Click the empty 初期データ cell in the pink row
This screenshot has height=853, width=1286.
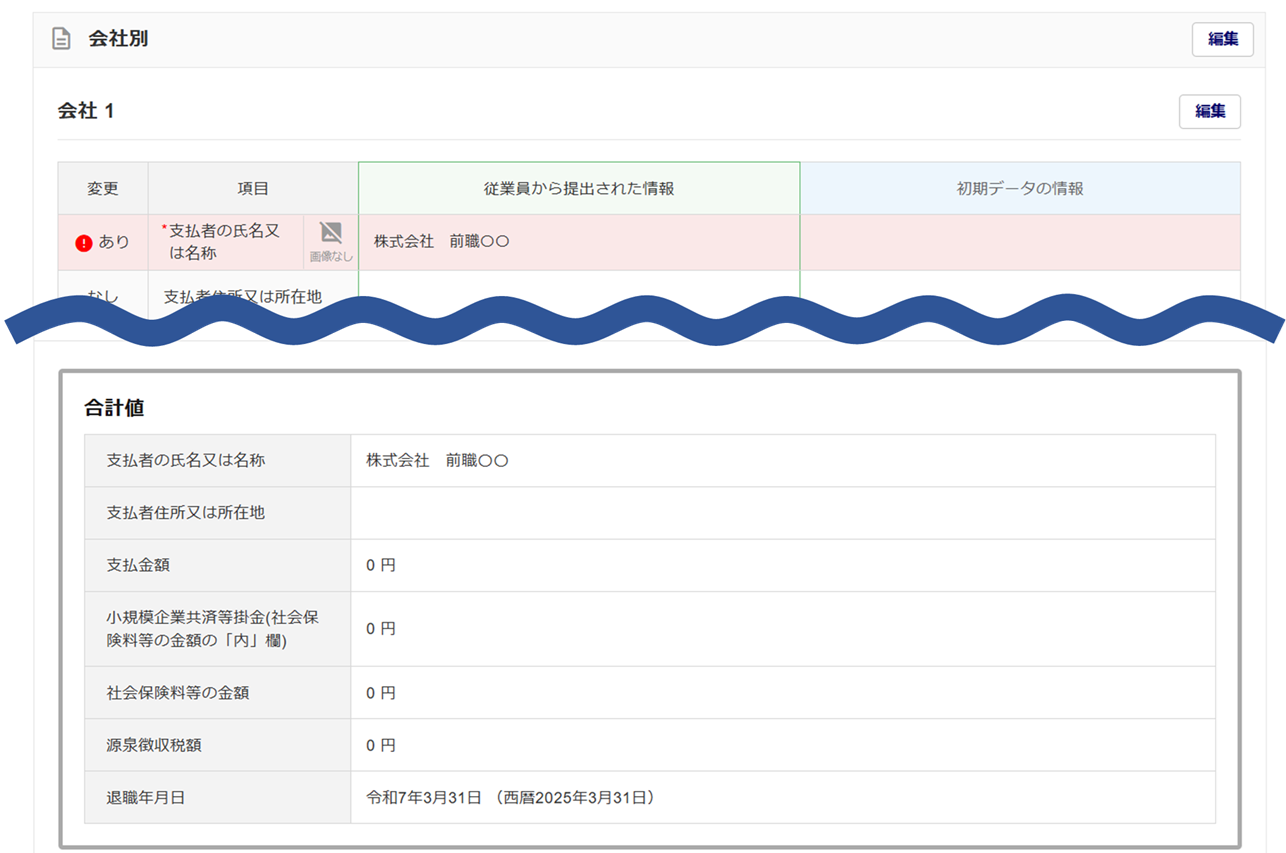pos(1020,242)
